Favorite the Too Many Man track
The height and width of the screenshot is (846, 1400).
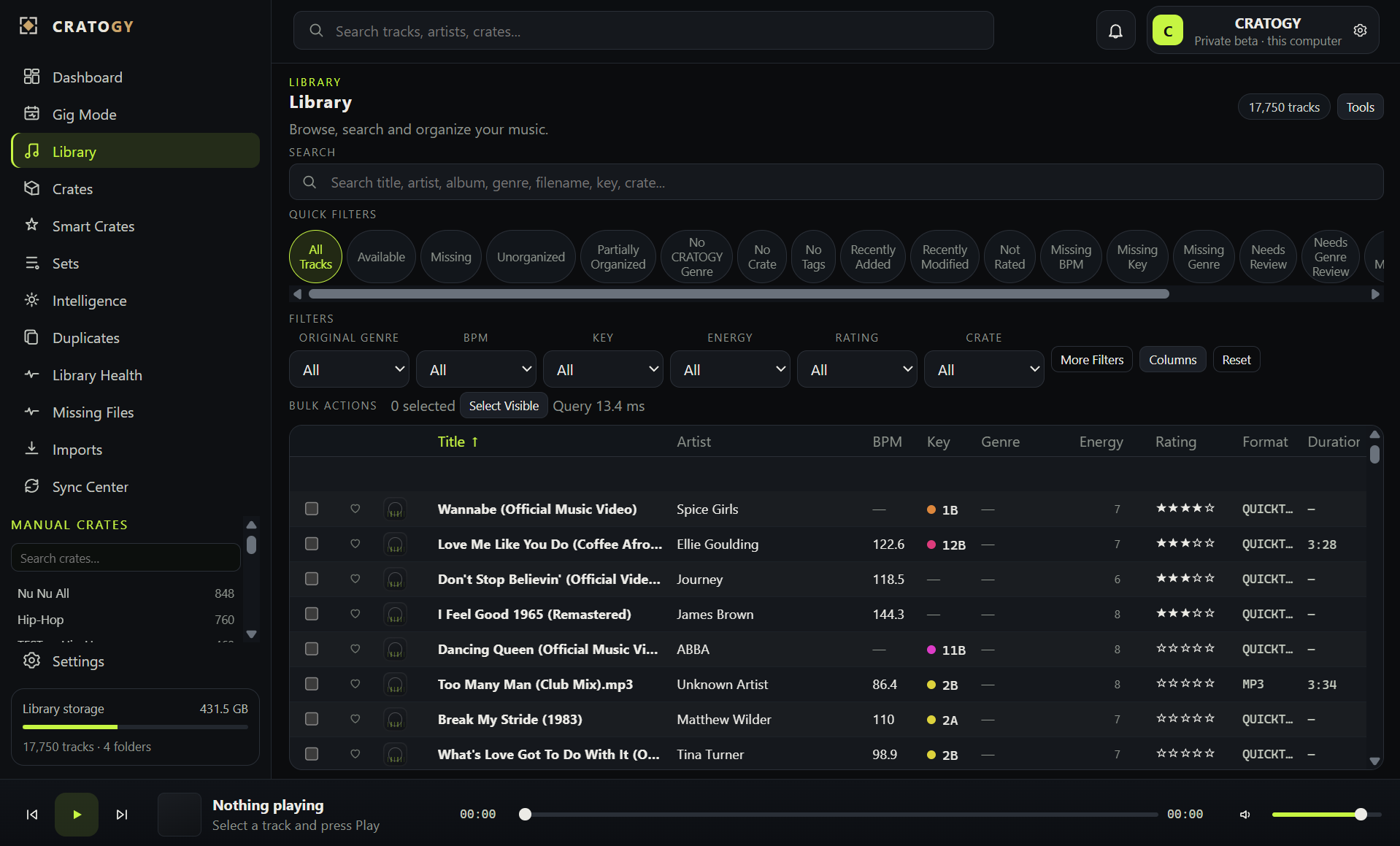point(355,684)
